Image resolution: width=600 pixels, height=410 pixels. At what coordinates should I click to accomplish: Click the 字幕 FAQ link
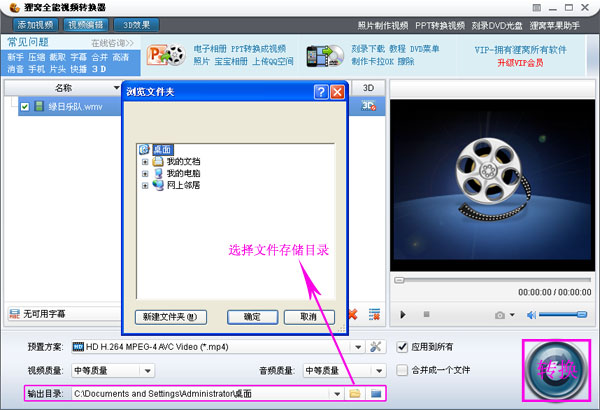[x=78, y=57]
